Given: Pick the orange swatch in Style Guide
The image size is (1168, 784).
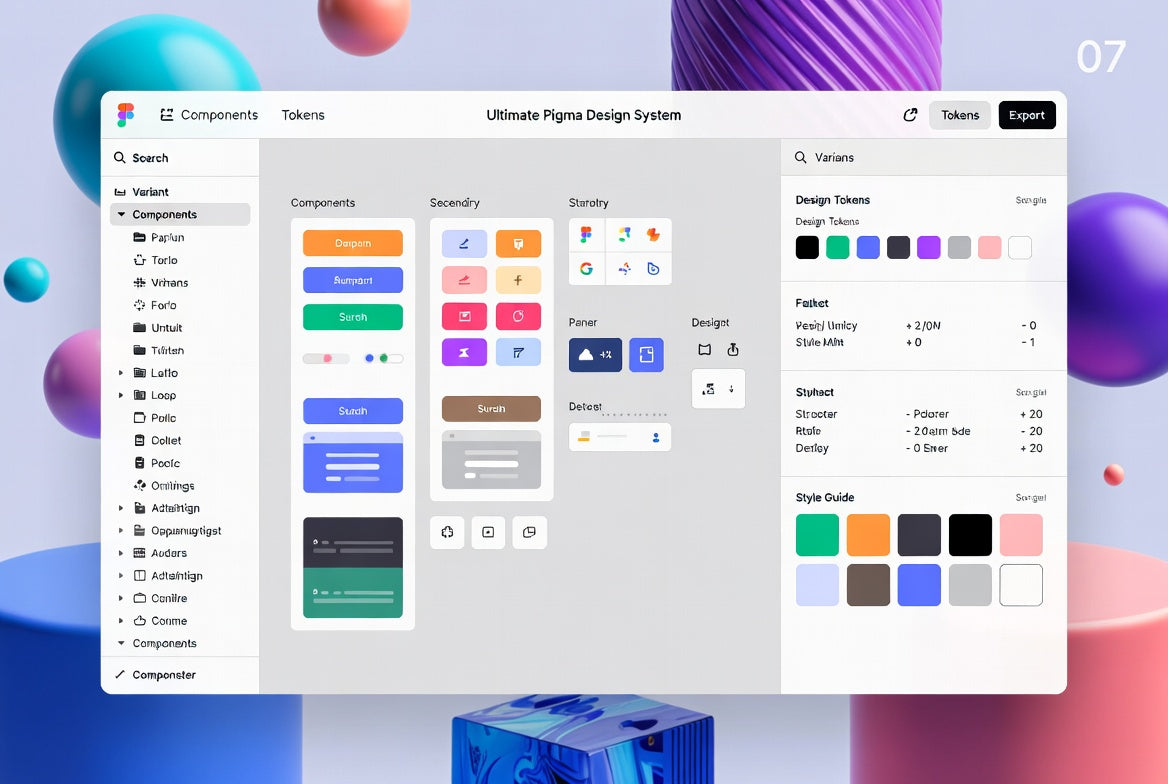Looking at the screenshot, I should pyautogui.click(x=869, y=534).
